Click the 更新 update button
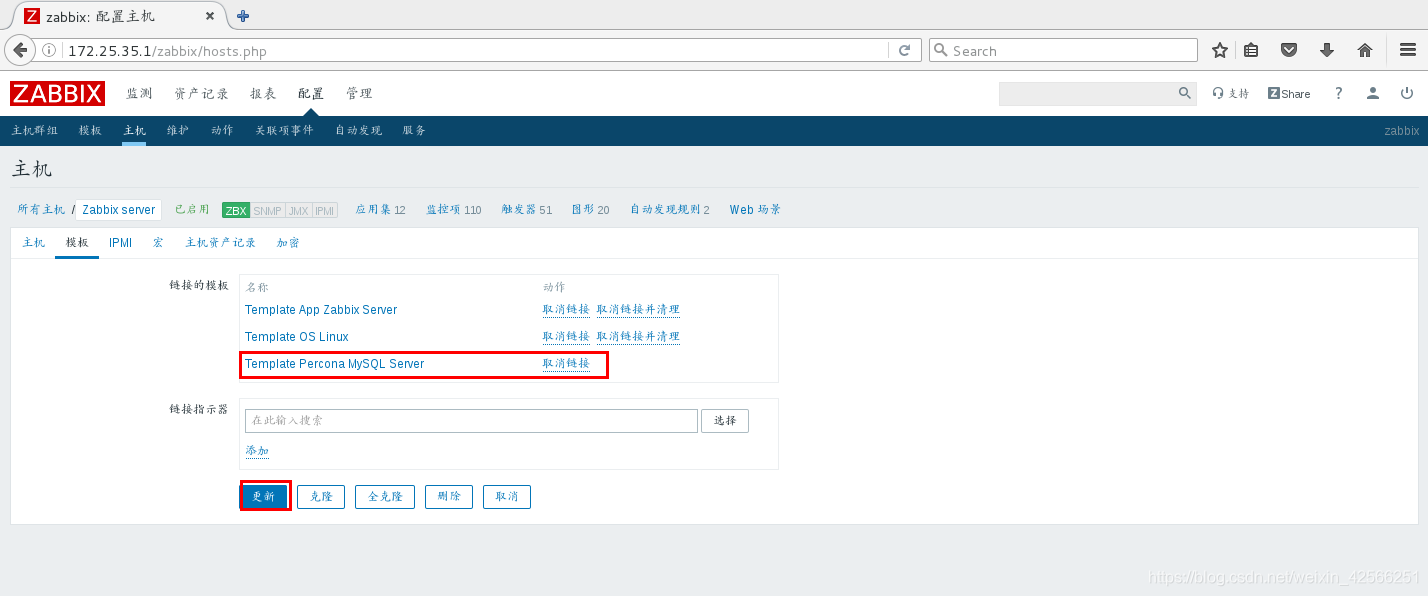The image size is (1428, 596). [x=264, y=497]
